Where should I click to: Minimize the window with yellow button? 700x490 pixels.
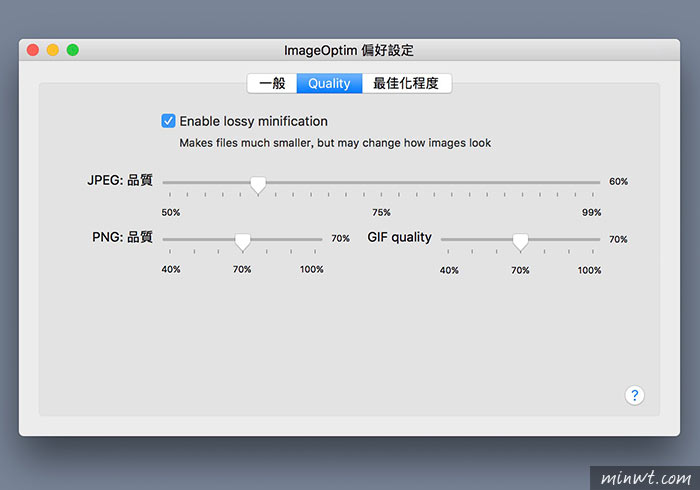coord(53,50)
